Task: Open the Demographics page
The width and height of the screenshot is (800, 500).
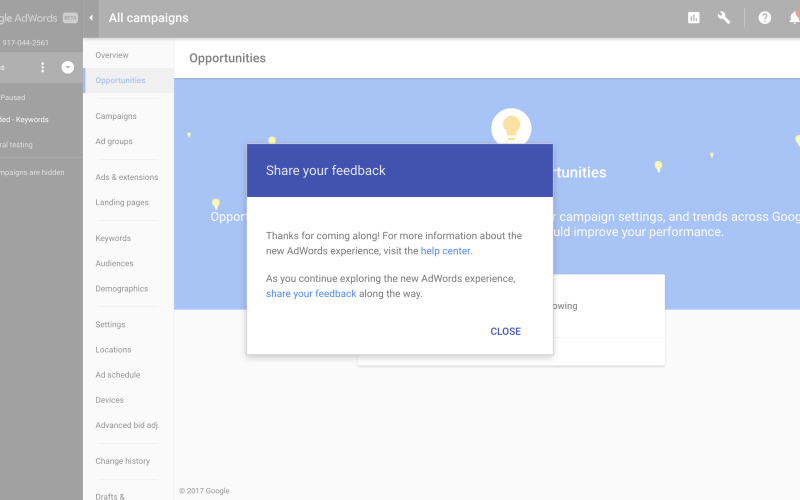Action: (121, 288)
